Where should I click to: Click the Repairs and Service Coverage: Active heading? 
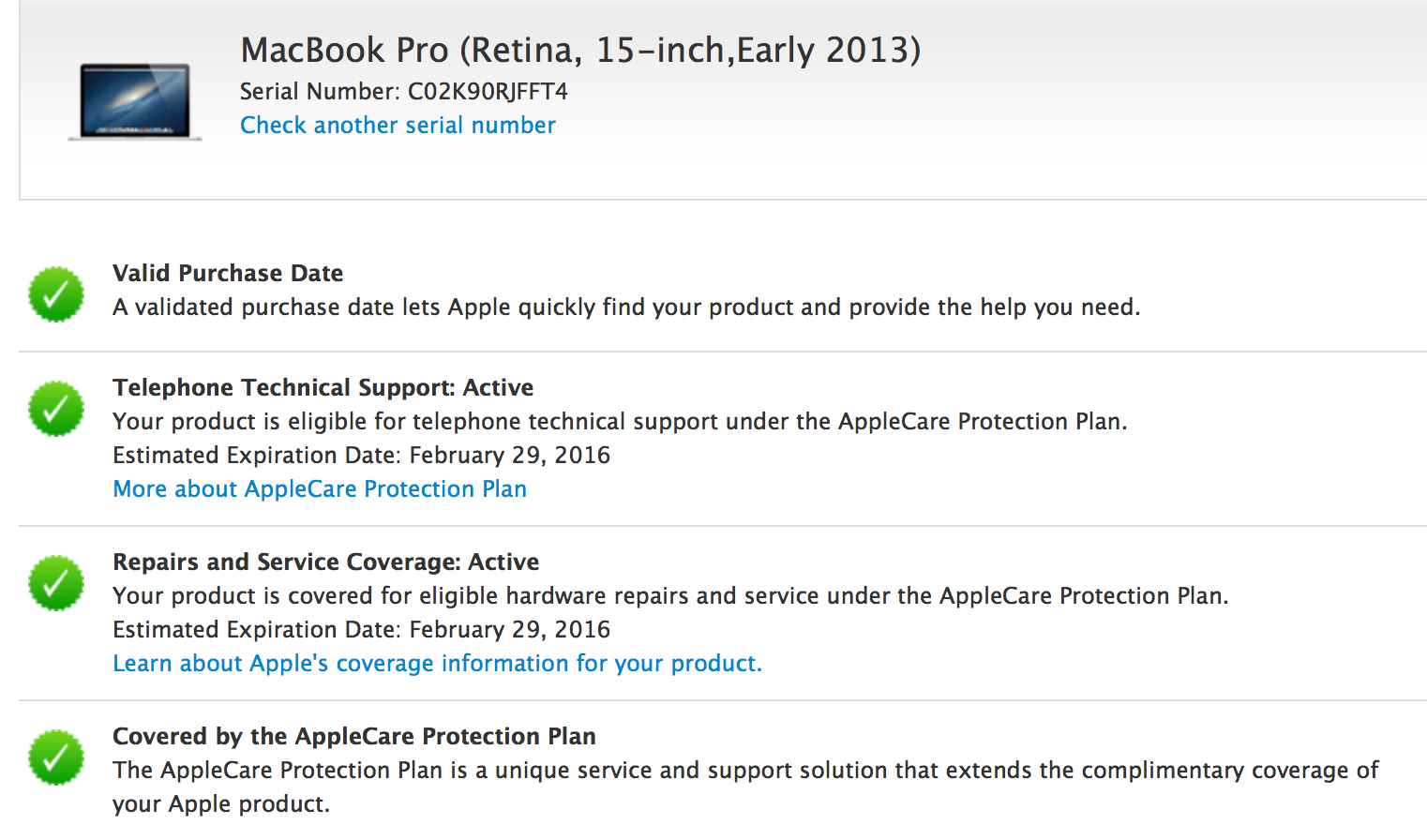(x=326, y=562)
